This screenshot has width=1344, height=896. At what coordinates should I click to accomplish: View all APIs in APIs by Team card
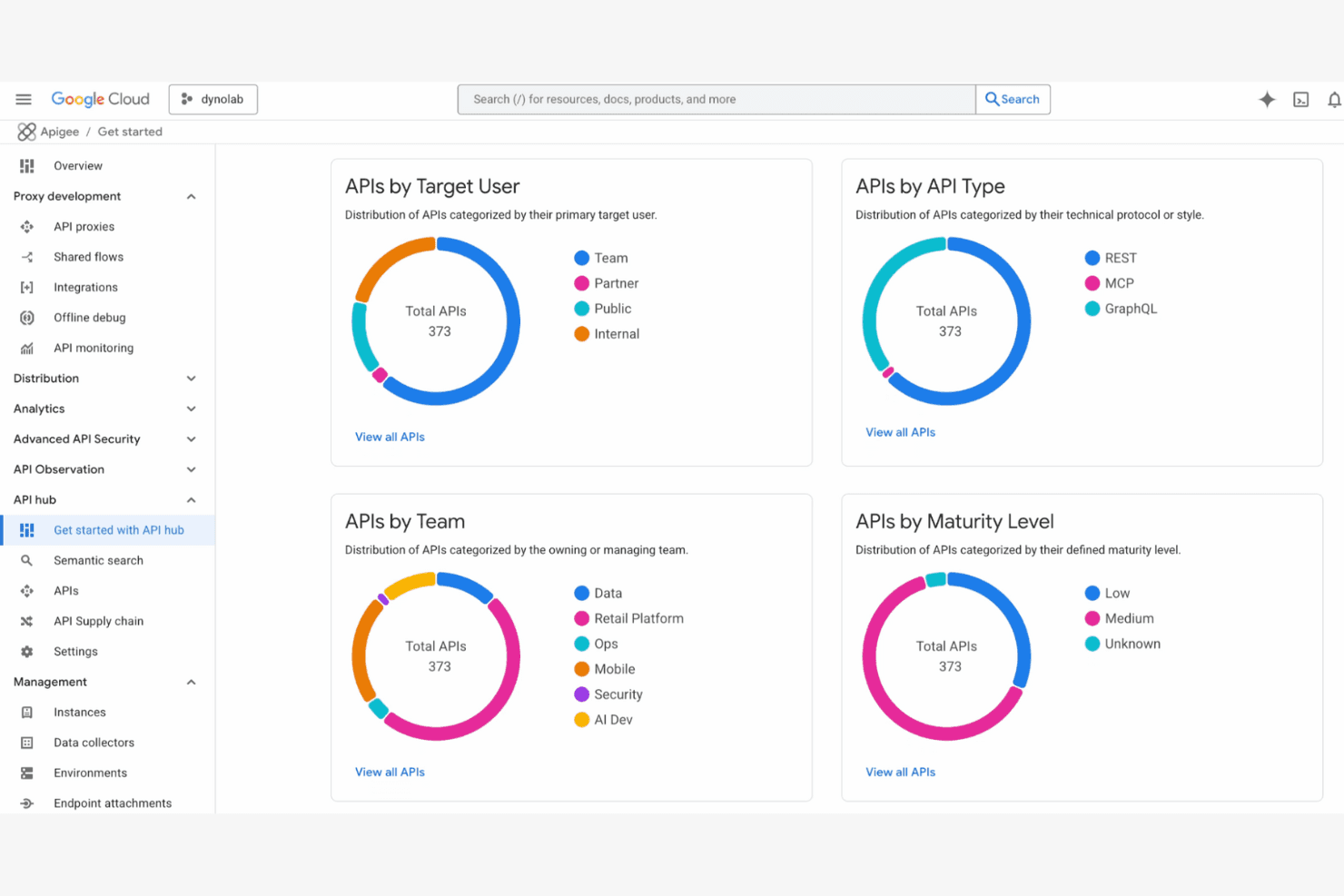pos(390,772)
